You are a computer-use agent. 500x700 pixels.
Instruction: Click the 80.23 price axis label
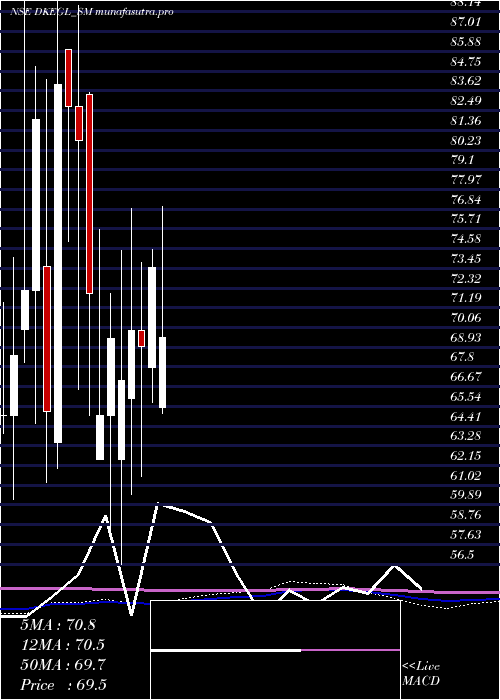[x=466, y=140]
